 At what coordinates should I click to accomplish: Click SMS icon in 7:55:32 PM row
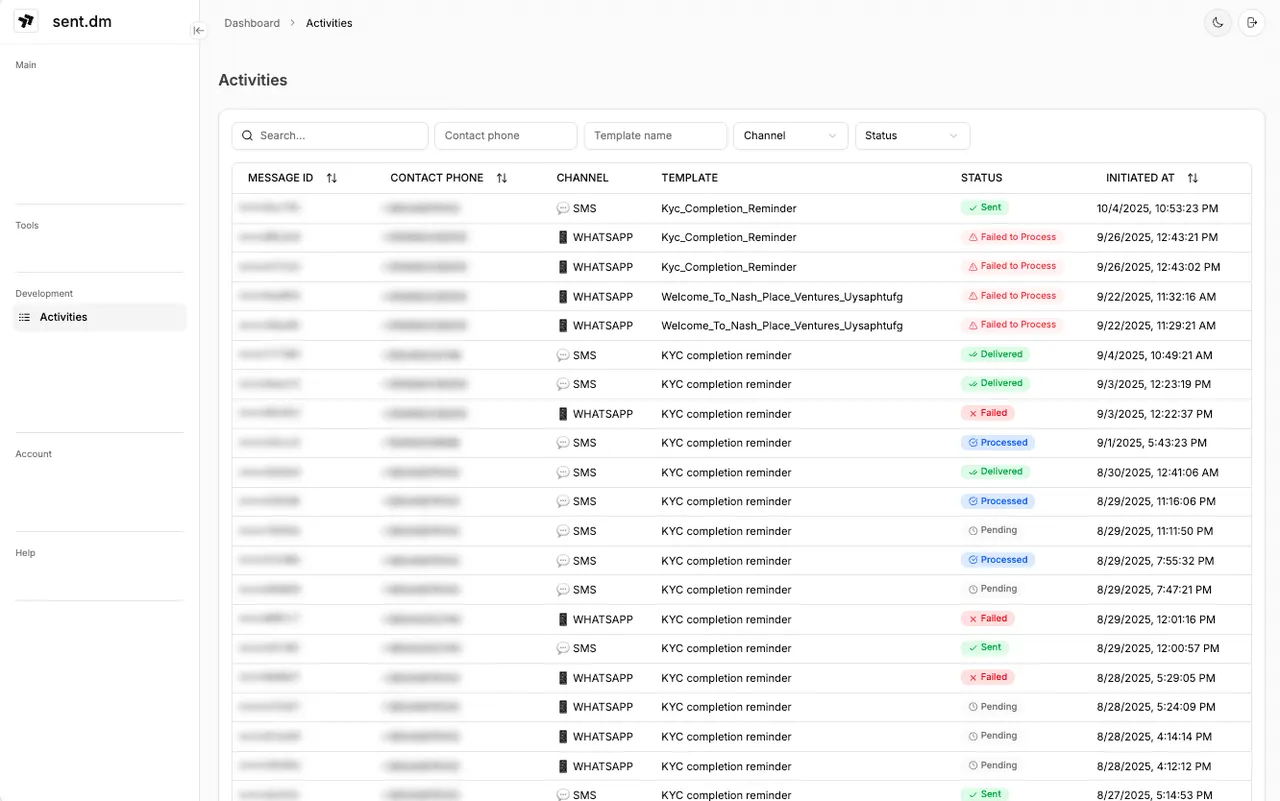563,561
